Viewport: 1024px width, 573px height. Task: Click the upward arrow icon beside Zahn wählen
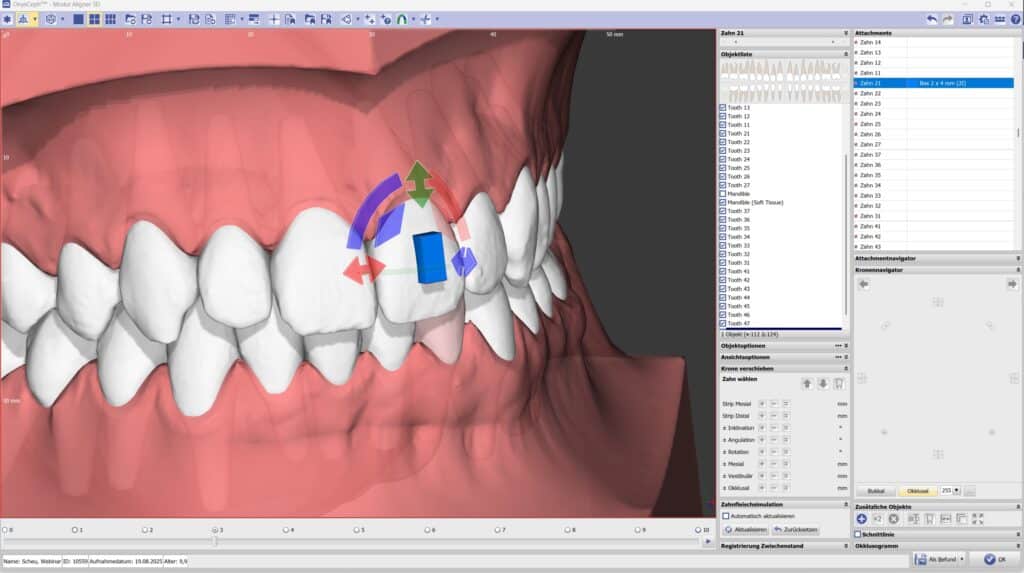pyautogui.click(x=807, y=383)
